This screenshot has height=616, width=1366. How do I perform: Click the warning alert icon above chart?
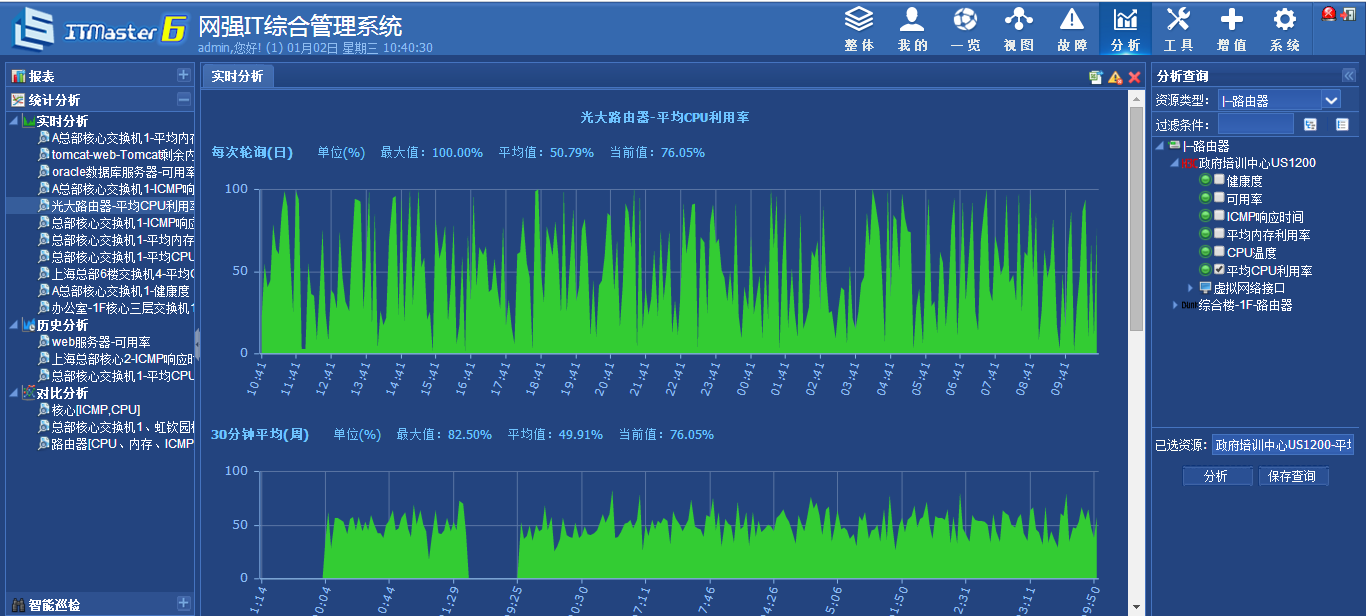1115,77
